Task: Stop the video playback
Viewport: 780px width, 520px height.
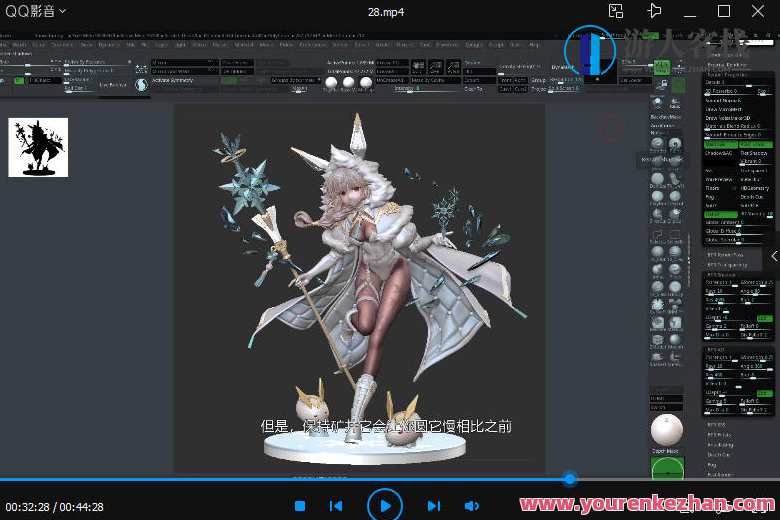Action: 300,506
